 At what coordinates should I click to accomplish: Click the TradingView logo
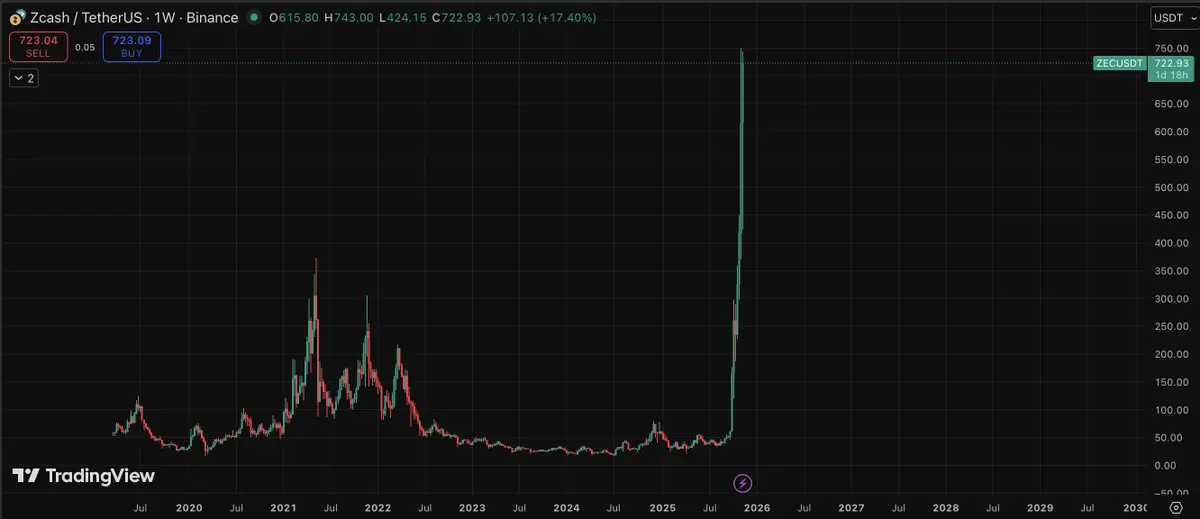[83, 476]
